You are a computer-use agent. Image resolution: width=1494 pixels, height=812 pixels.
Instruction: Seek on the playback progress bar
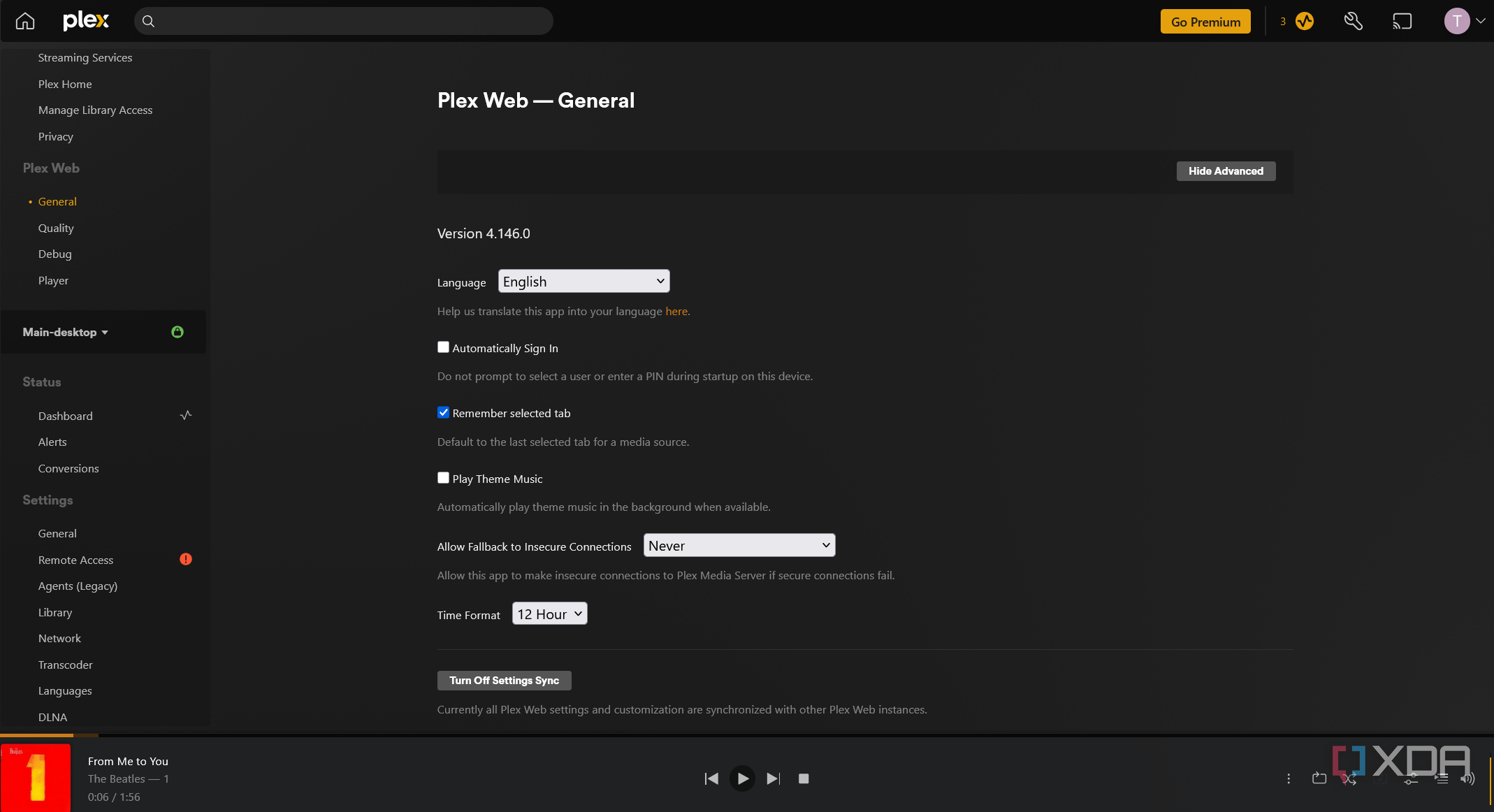click(747, 735)
